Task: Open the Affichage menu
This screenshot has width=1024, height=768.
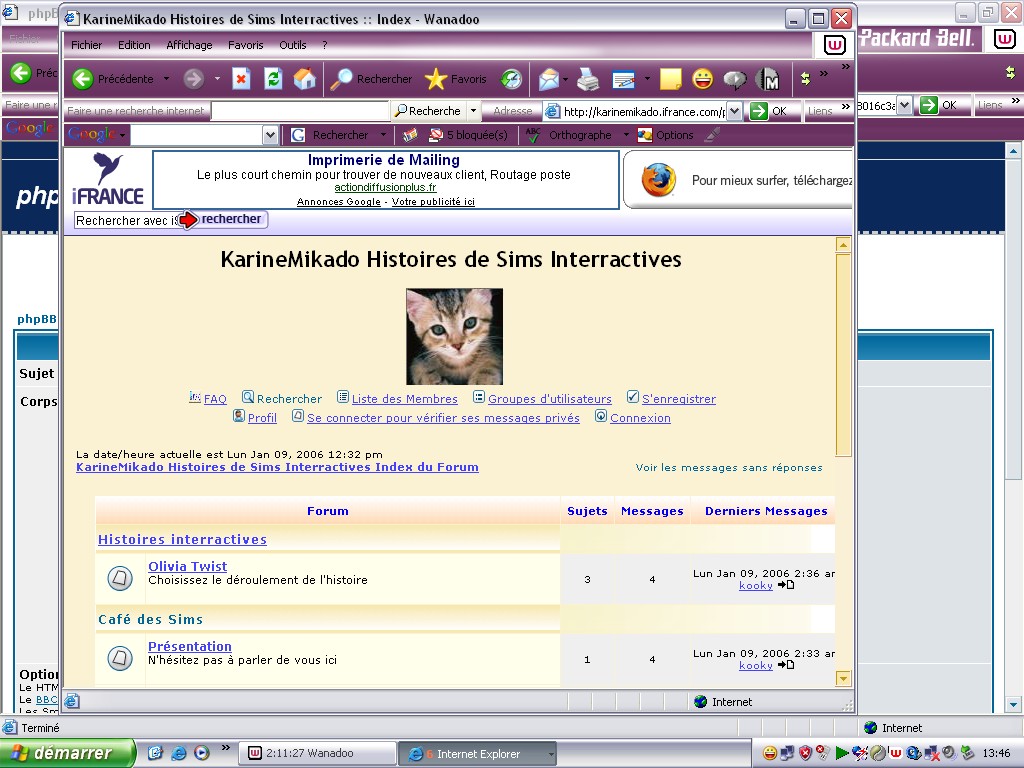Action: tap(189, 45)
